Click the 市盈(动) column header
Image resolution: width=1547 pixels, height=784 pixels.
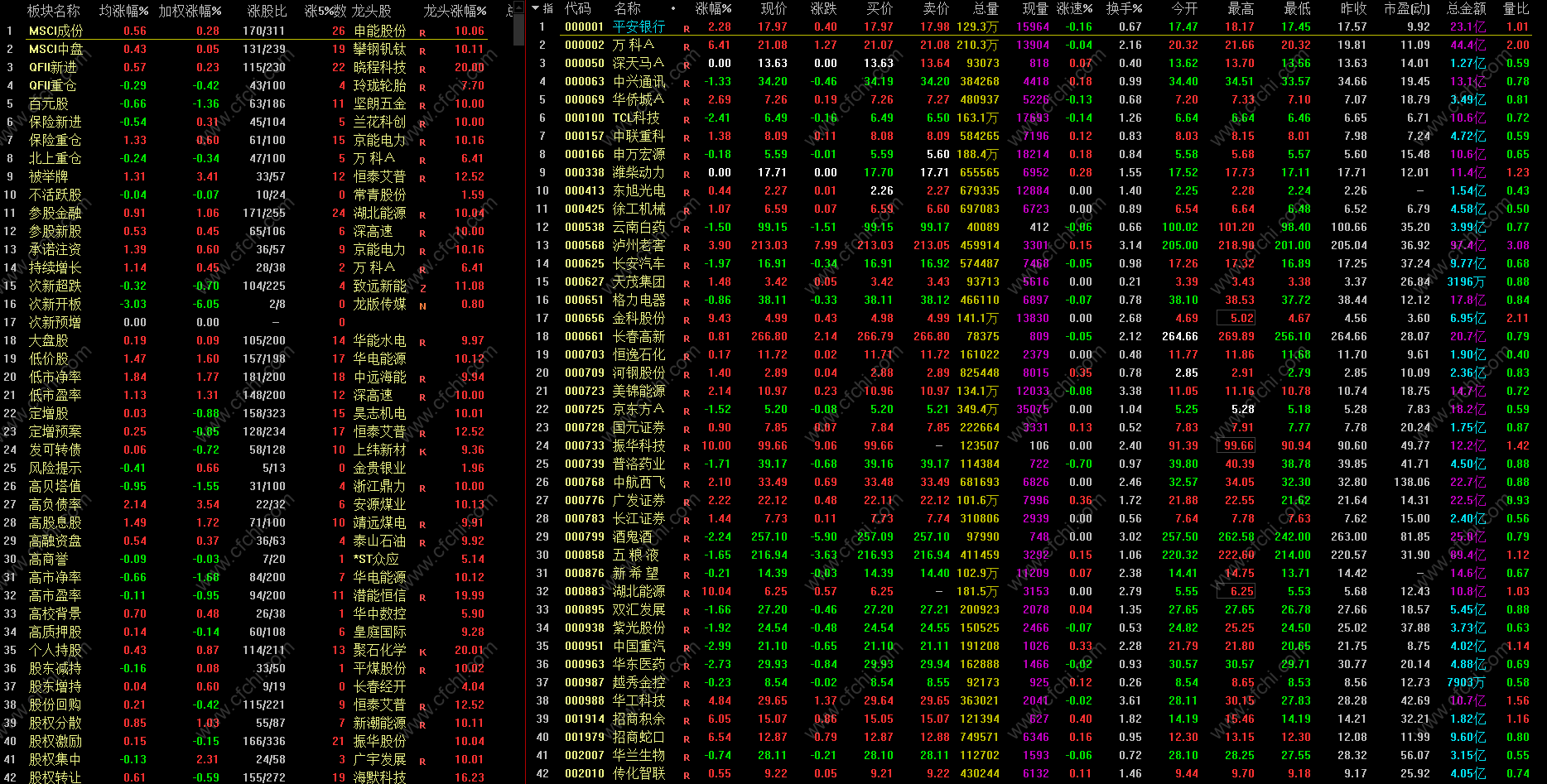tap(1407, 8)
